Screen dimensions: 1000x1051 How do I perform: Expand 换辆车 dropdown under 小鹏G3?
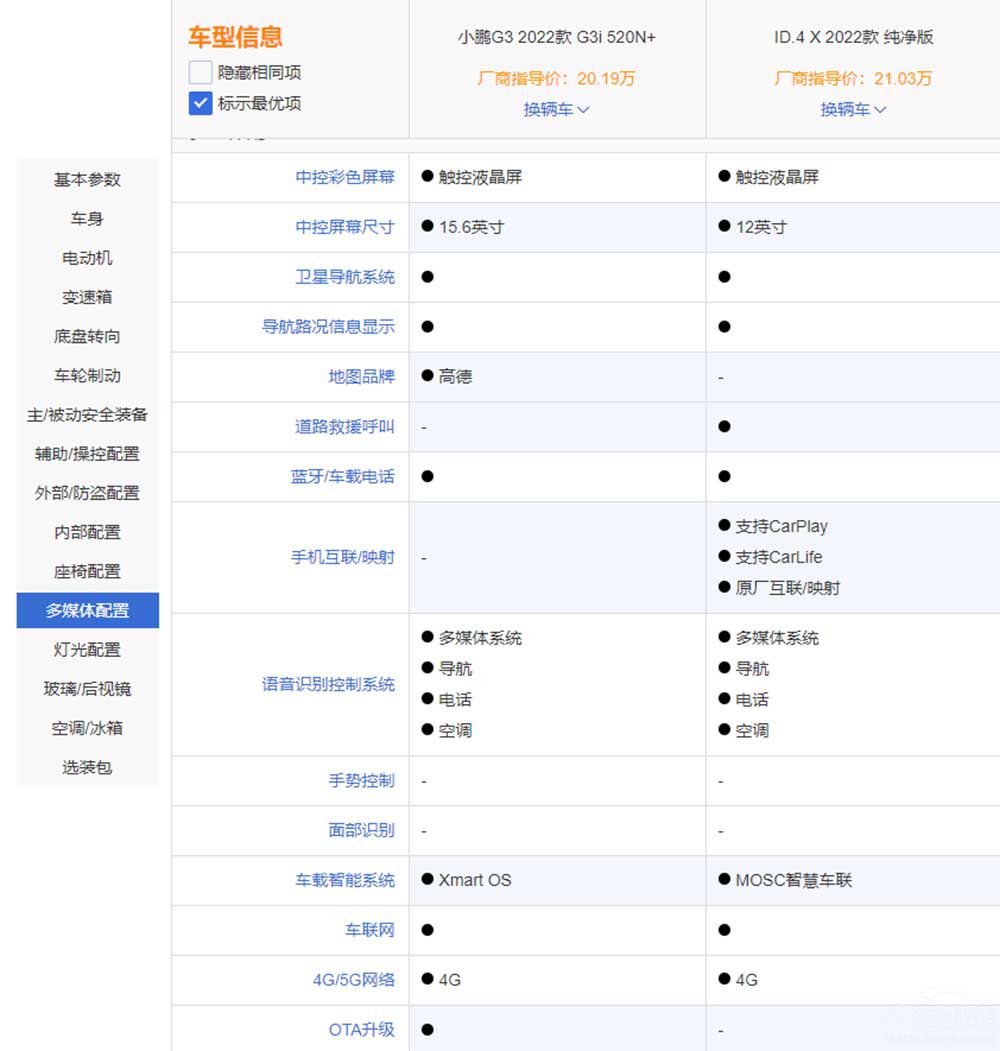(x=556, y=109)
